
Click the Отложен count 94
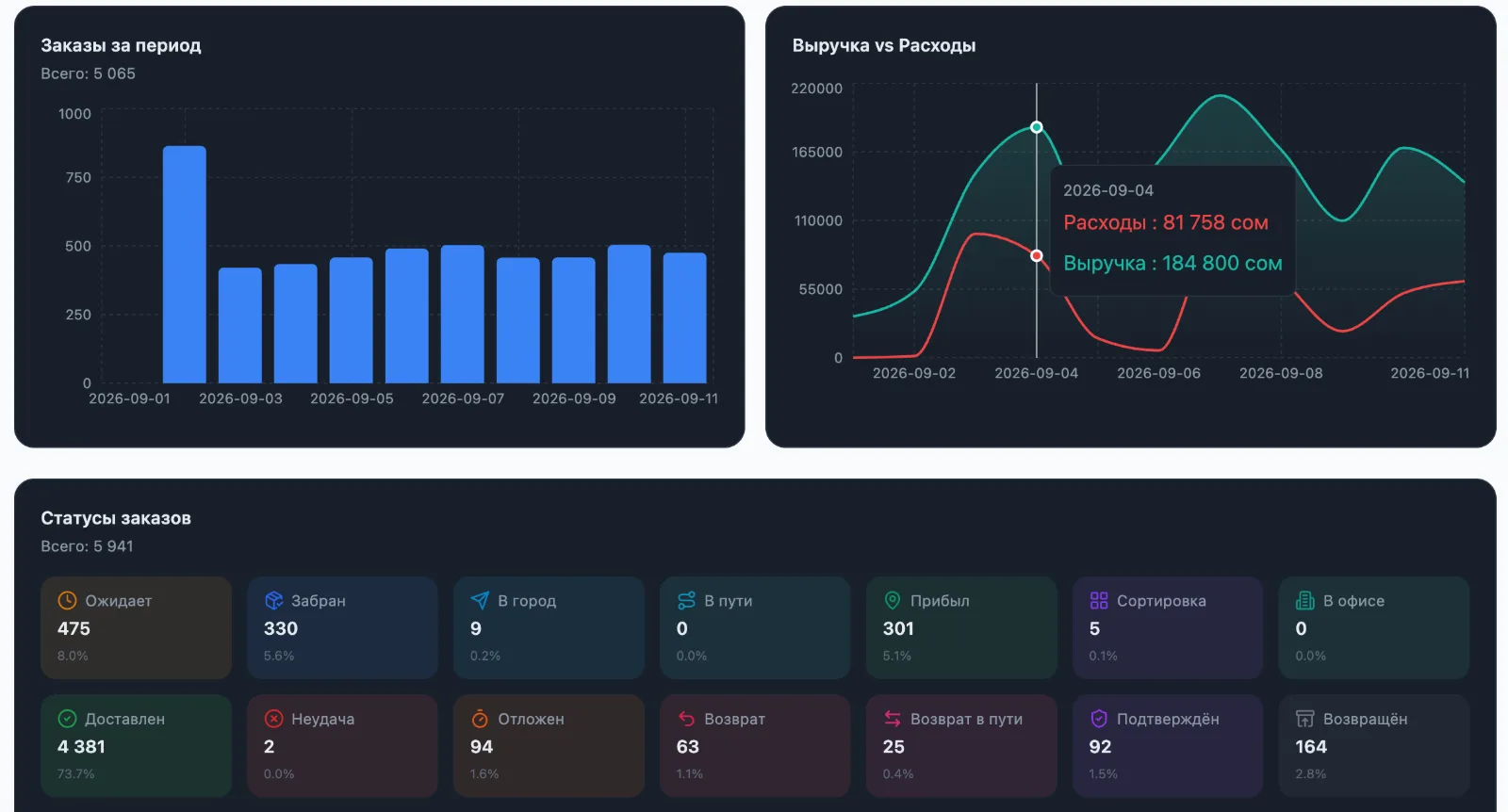tap(482, 746)
